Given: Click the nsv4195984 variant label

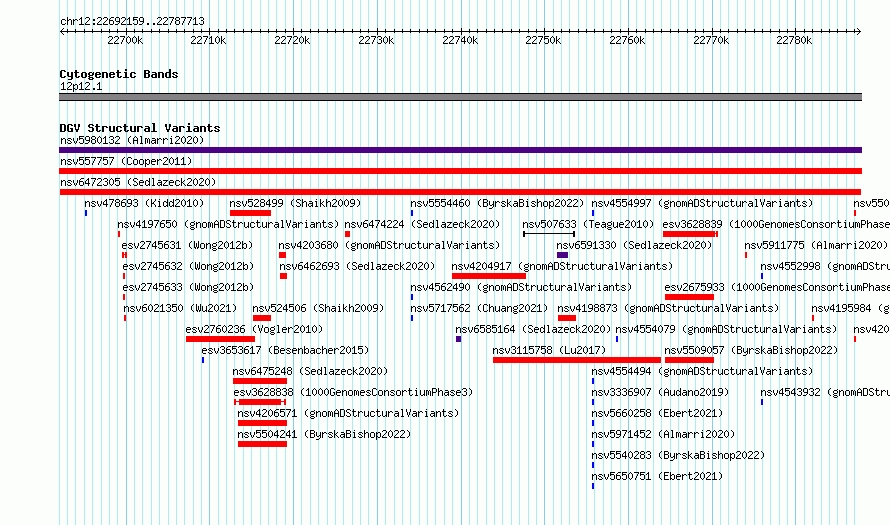Looking at the screenshot, I should 850,308.
